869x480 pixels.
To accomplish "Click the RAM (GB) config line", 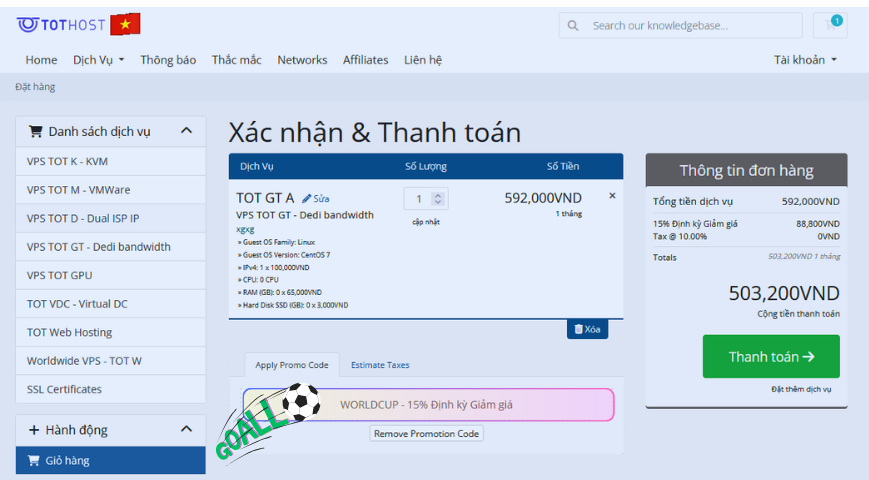I will click(x=280, y=293).
